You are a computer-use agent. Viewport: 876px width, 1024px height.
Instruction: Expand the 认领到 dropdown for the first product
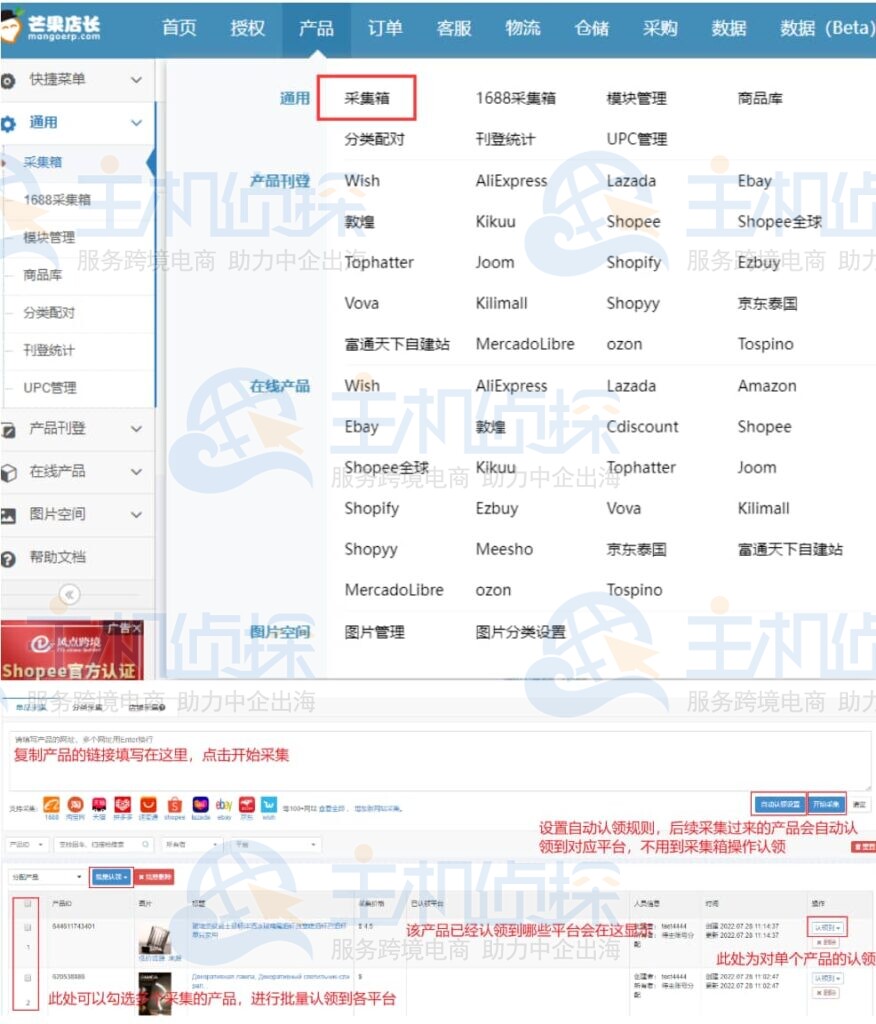[828, 926]
